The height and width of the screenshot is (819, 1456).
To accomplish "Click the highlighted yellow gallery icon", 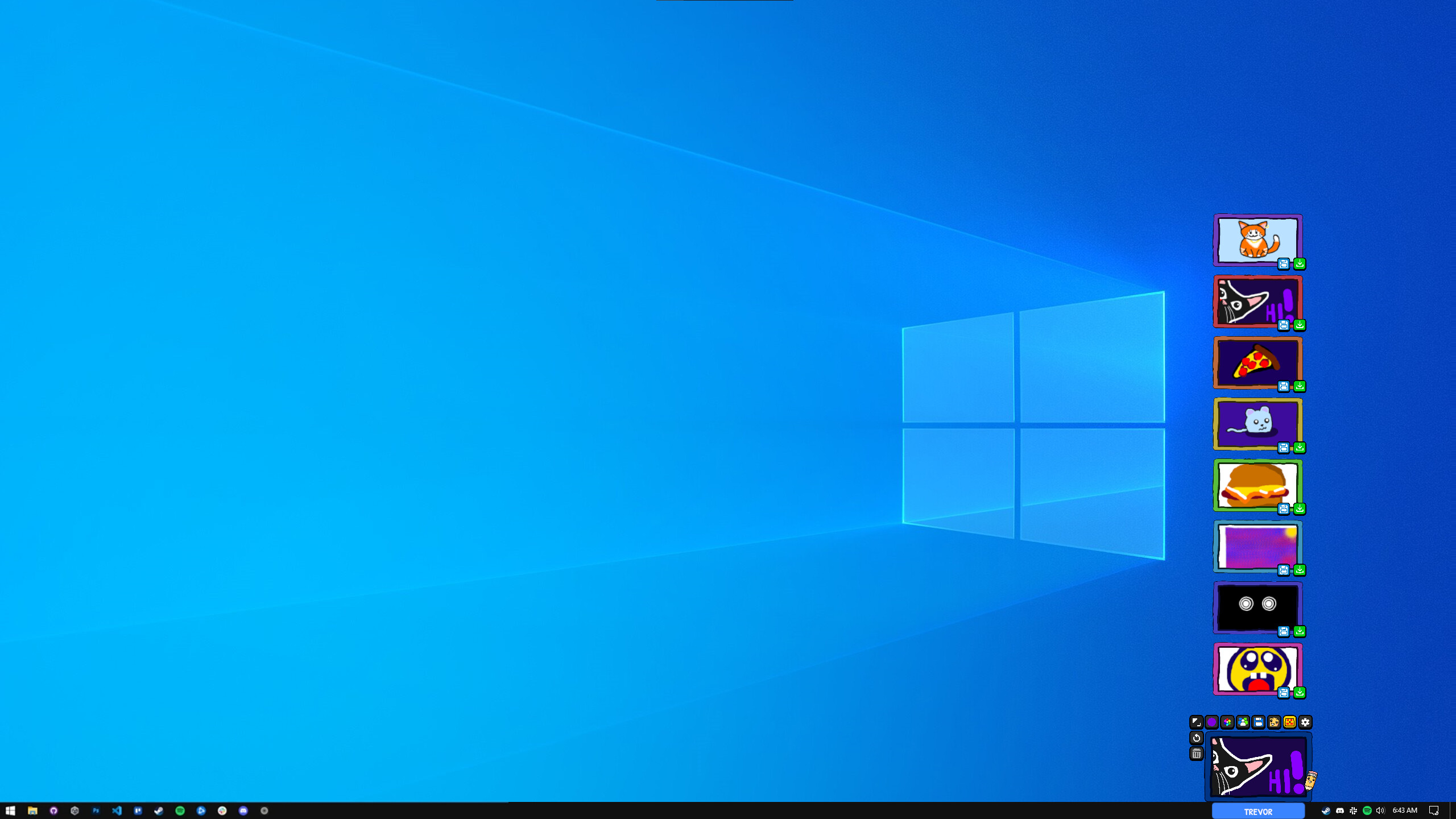I will pos(1289,722).
